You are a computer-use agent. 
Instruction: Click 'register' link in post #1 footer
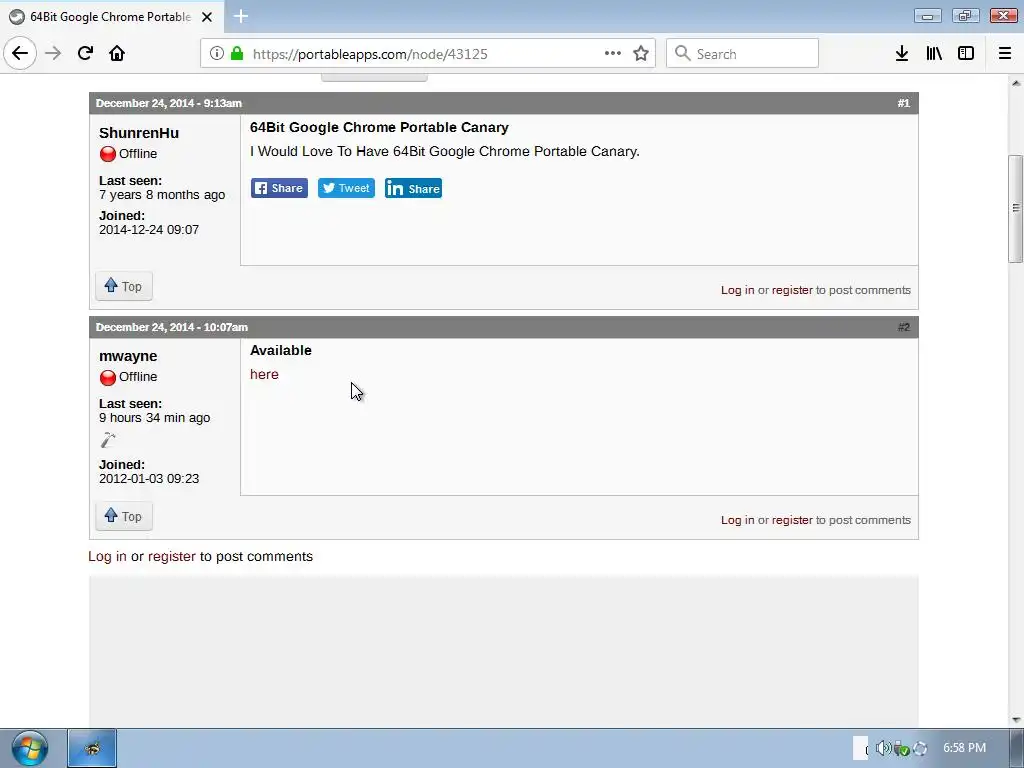[792, 290]
